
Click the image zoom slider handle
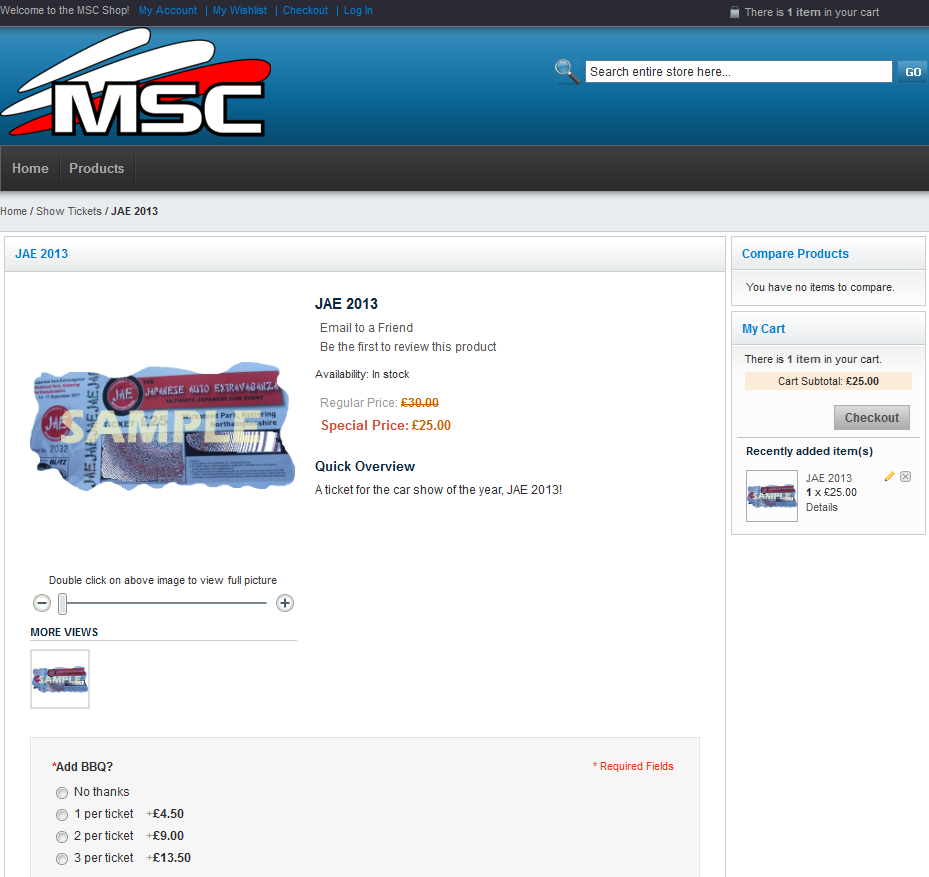tap(62, 604)
